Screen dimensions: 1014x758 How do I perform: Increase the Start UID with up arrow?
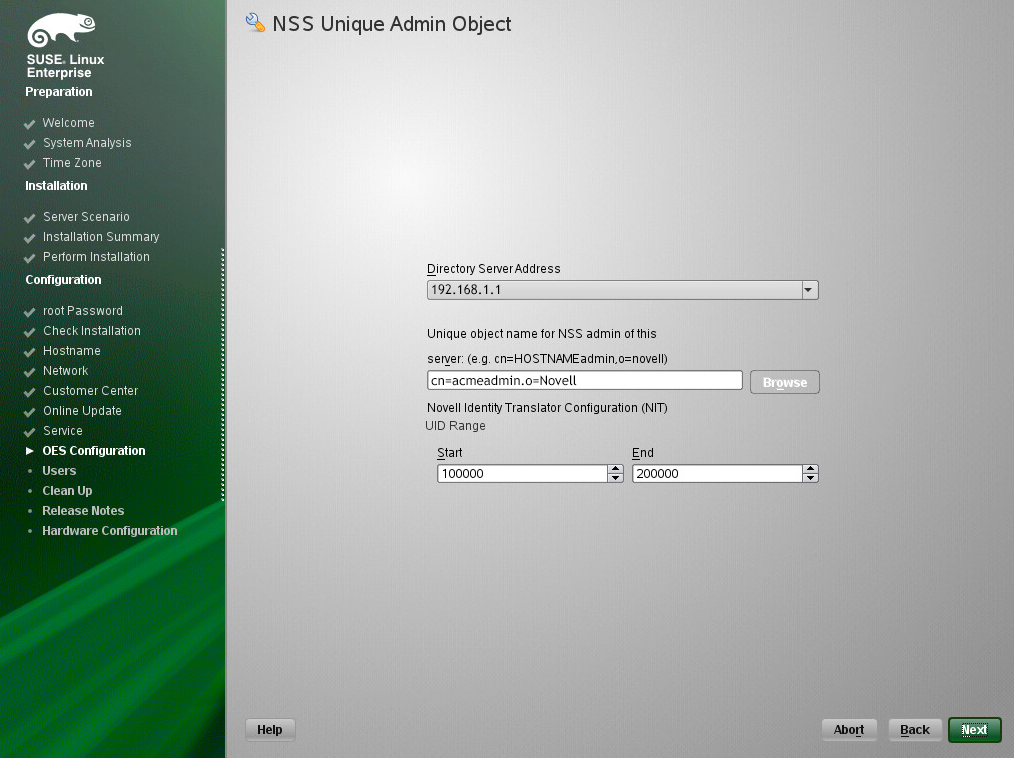click(616, 469)
